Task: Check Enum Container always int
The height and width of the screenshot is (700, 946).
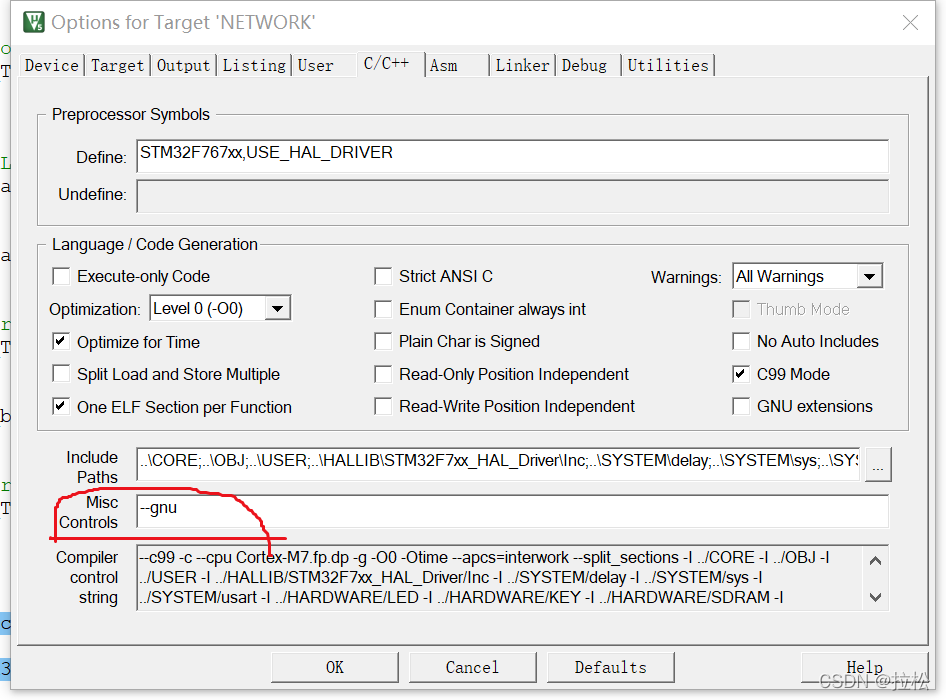Action: point(383,309)
